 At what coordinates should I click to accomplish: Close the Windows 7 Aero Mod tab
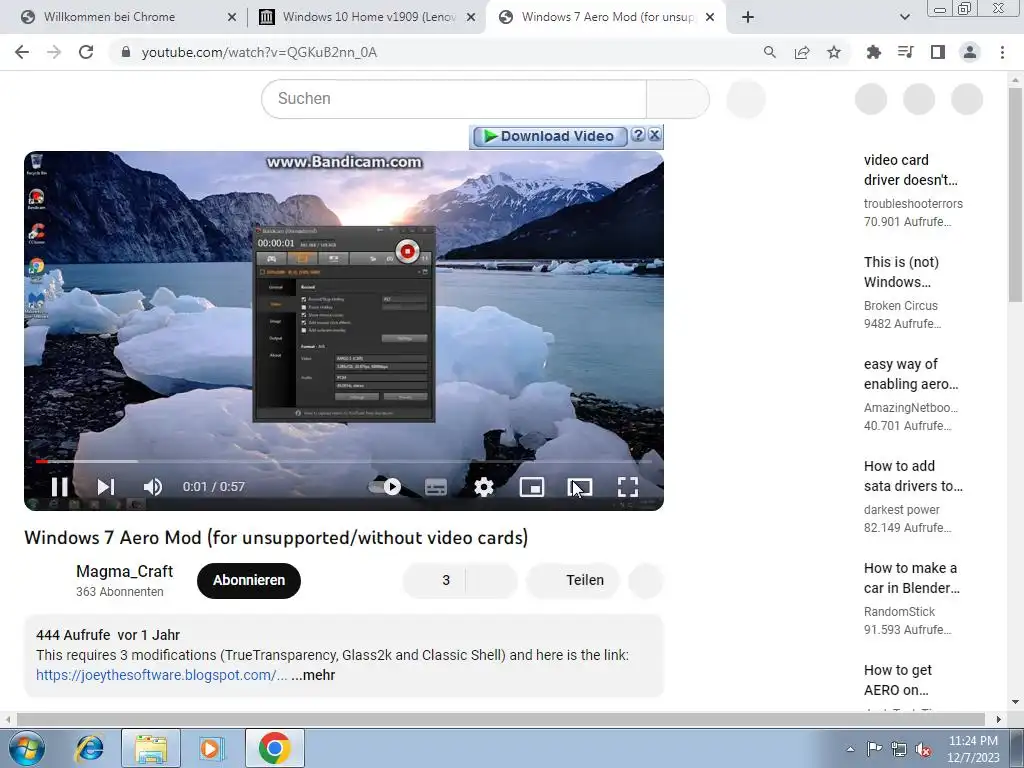tap(710, 17)
